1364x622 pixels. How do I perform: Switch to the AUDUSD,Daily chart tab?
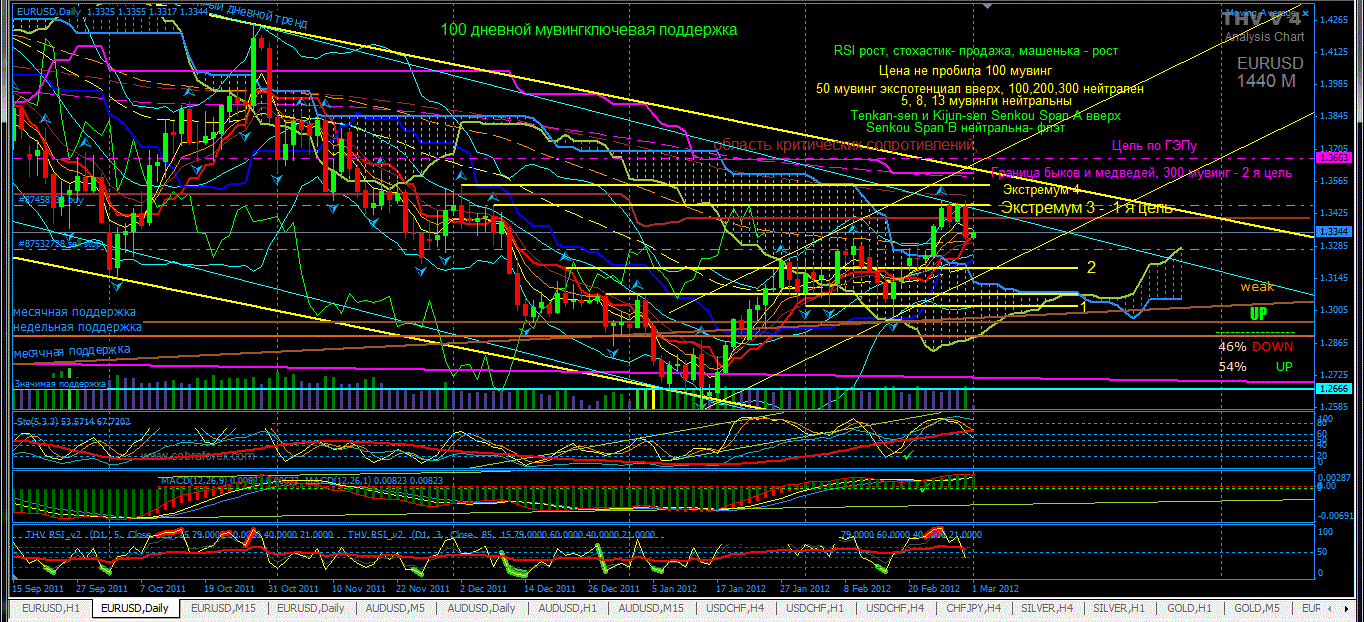pyautogui.click(x=482, y=608)
